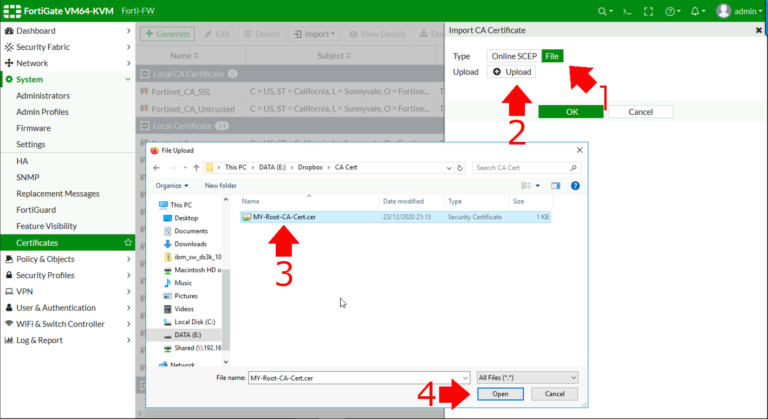Toggle the preview pane icon
This screenshot has height=419, width=768.
555,186
